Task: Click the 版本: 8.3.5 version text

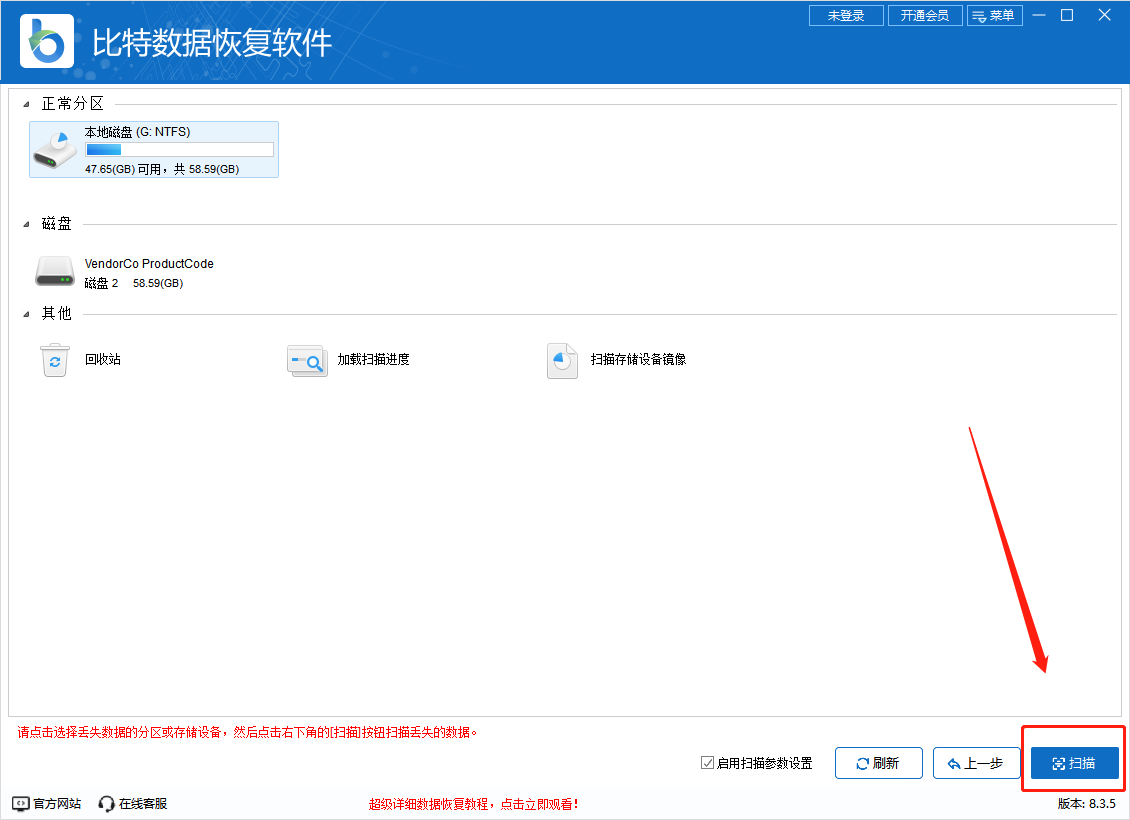Action: (1087, 803)
